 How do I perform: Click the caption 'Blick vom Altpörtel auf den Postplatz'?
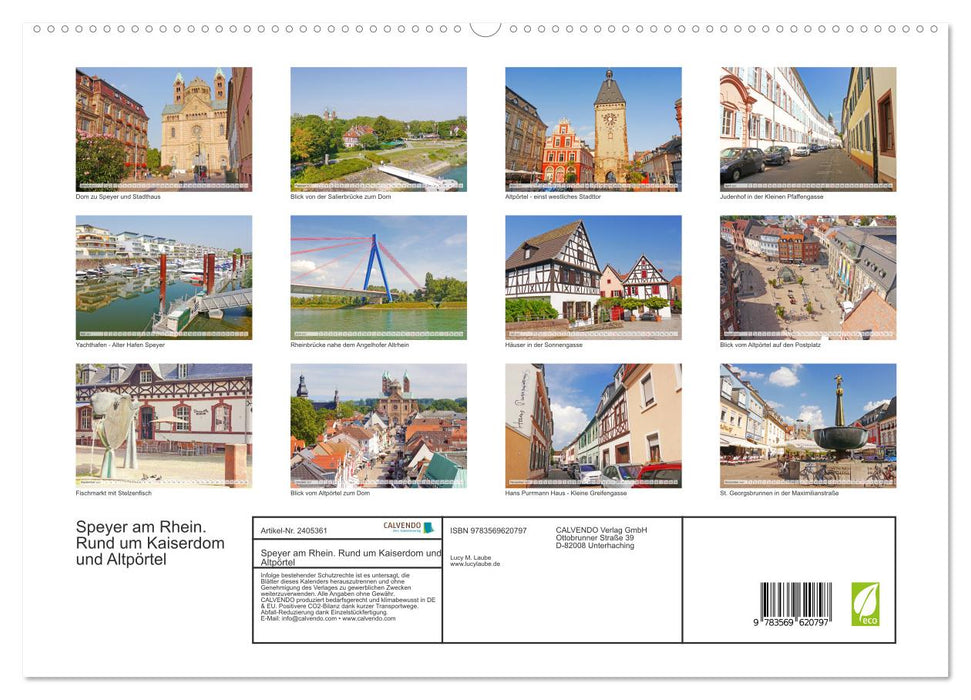click(x=770, y=344)
